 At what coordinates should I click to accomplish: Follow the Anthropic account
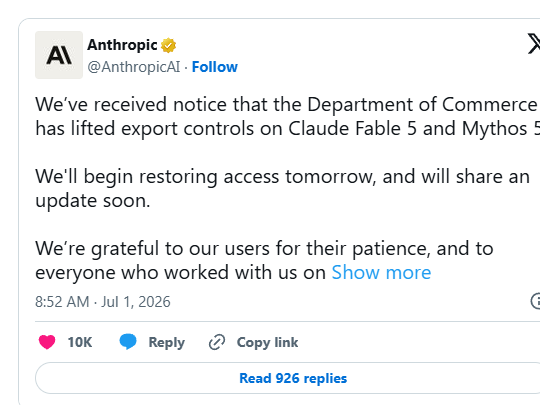215,67
